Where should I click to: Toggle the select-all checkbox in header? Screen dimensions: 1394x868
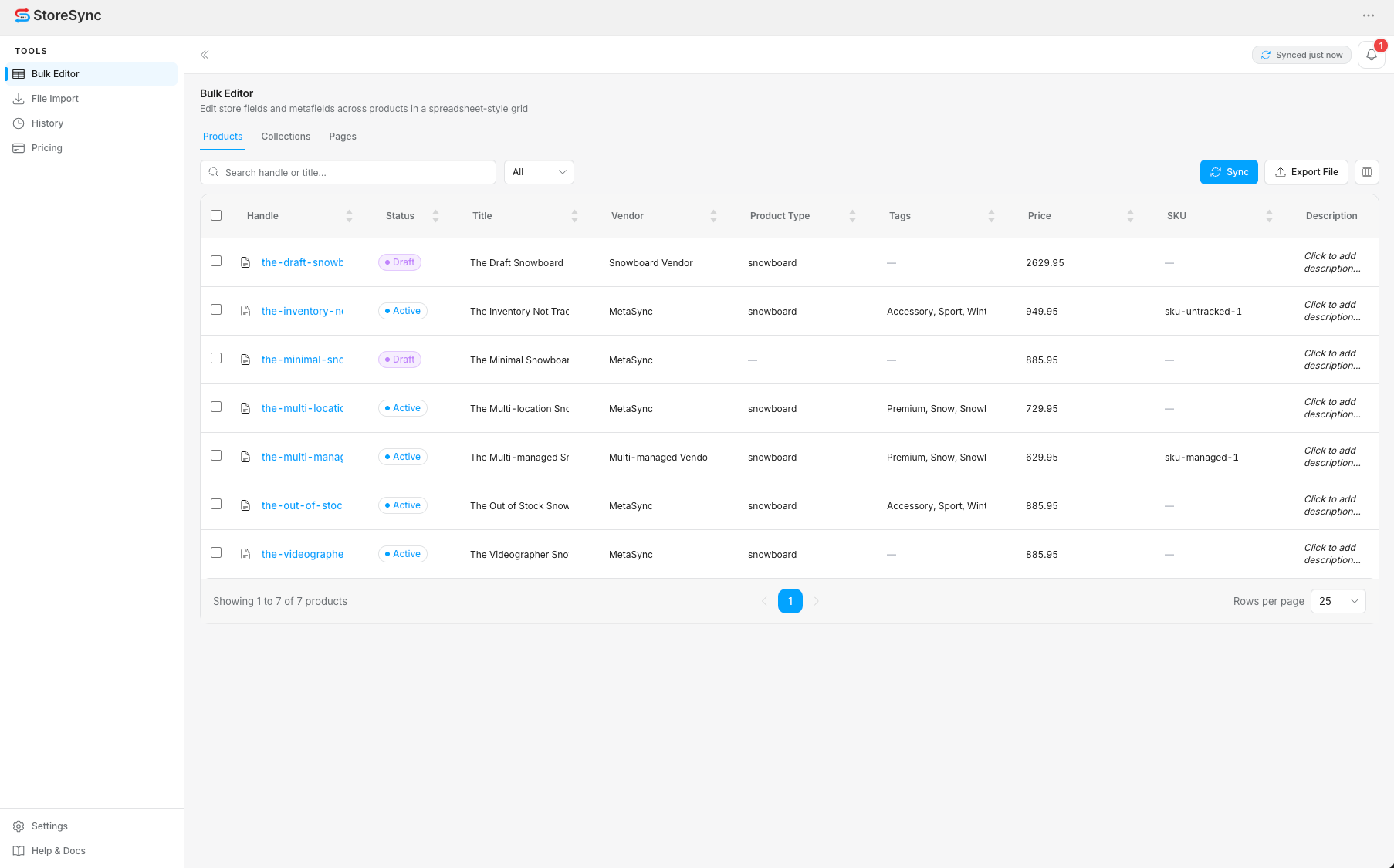point(216,215)
